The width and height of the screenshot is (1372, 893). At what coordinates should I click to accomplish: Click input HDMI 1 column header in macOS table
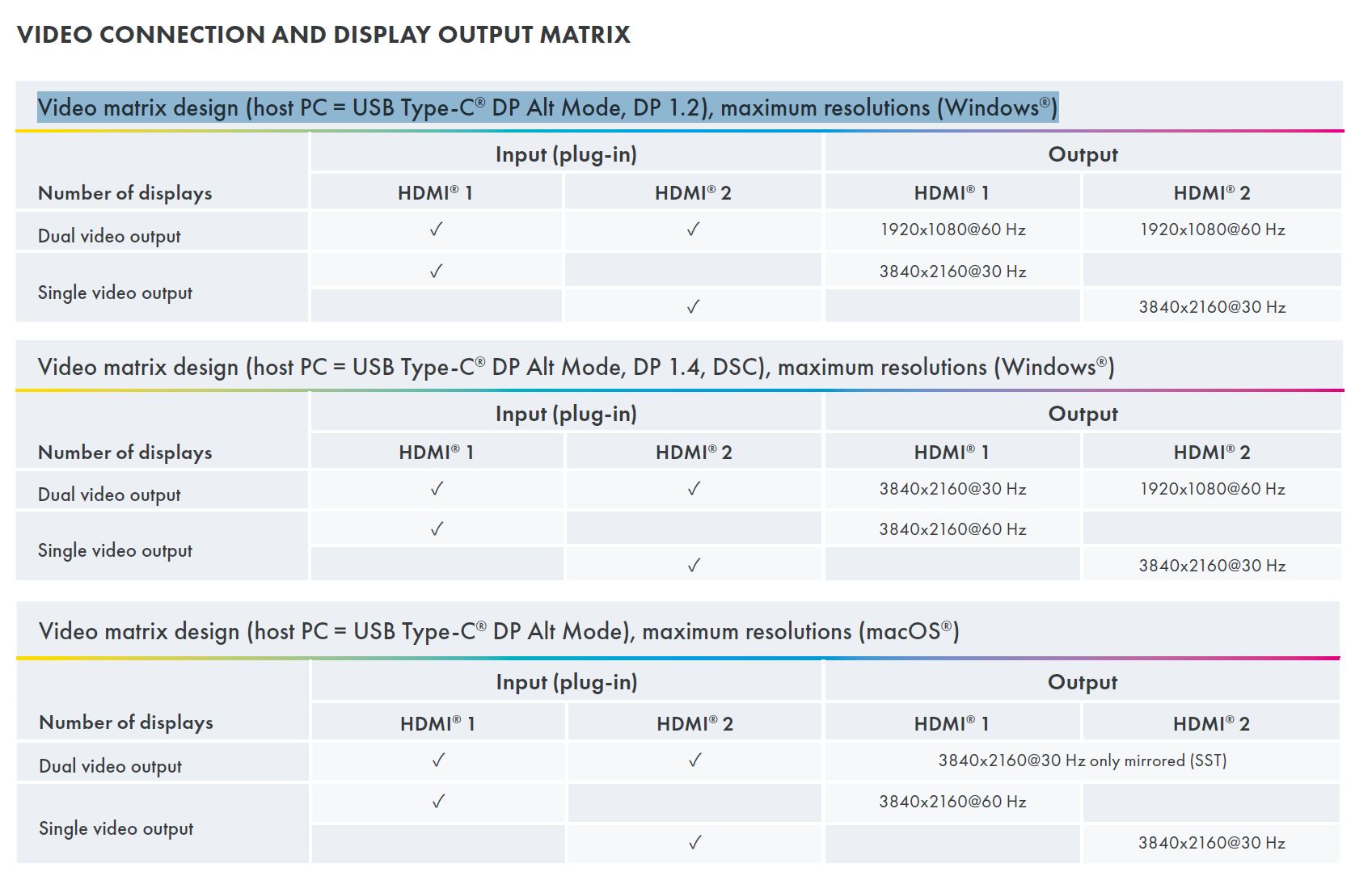tap(437, 724)
